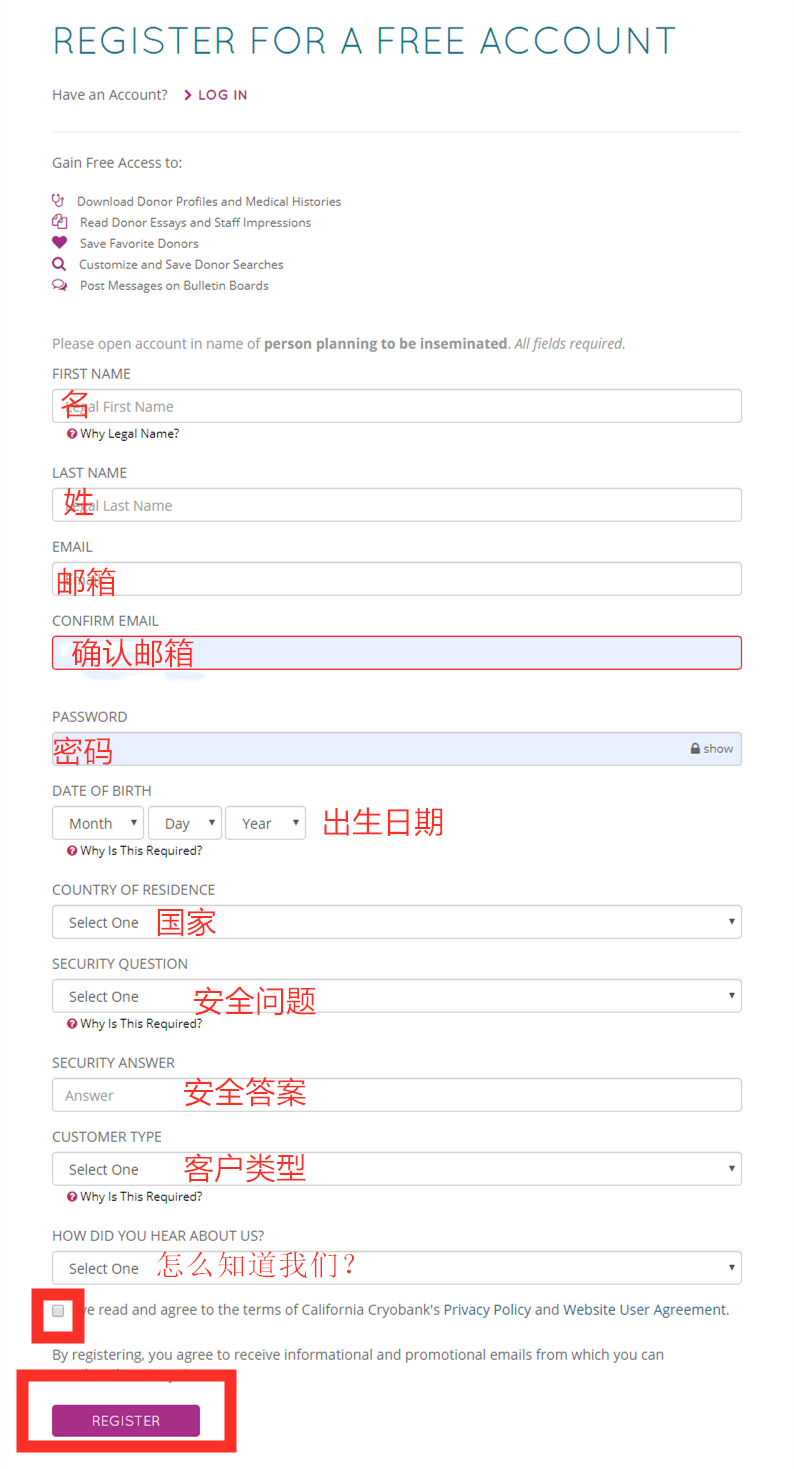Expand the Year dropdown
The width and height of the screenshot is (794, 1469).
[265, 824]
